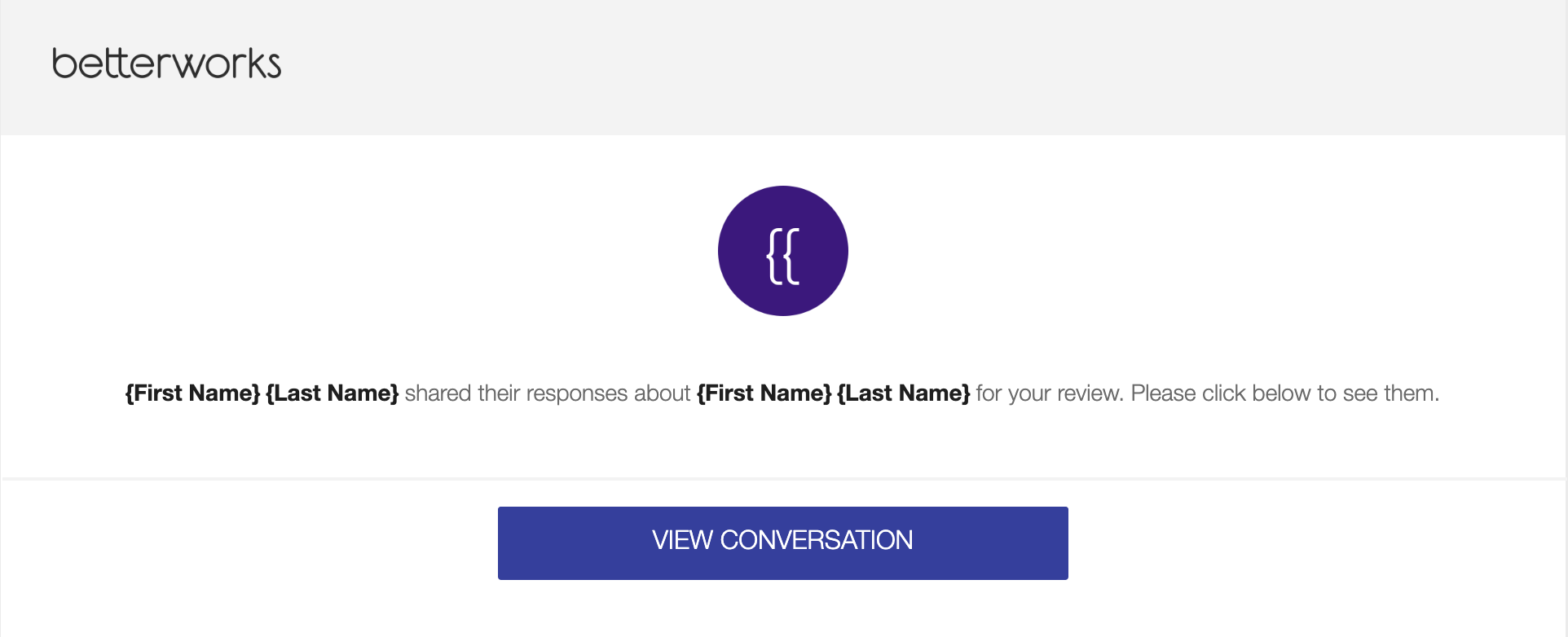Click the phrase "for your review."
This screenshot has height=637, width=1568.
tap(1050, 394)
